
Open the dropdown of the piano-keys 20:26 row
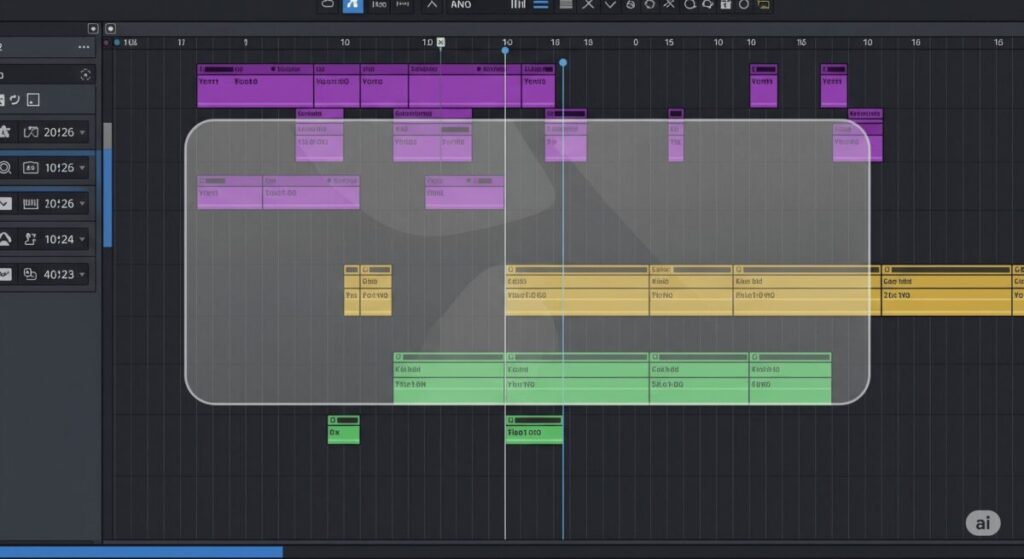82,204
